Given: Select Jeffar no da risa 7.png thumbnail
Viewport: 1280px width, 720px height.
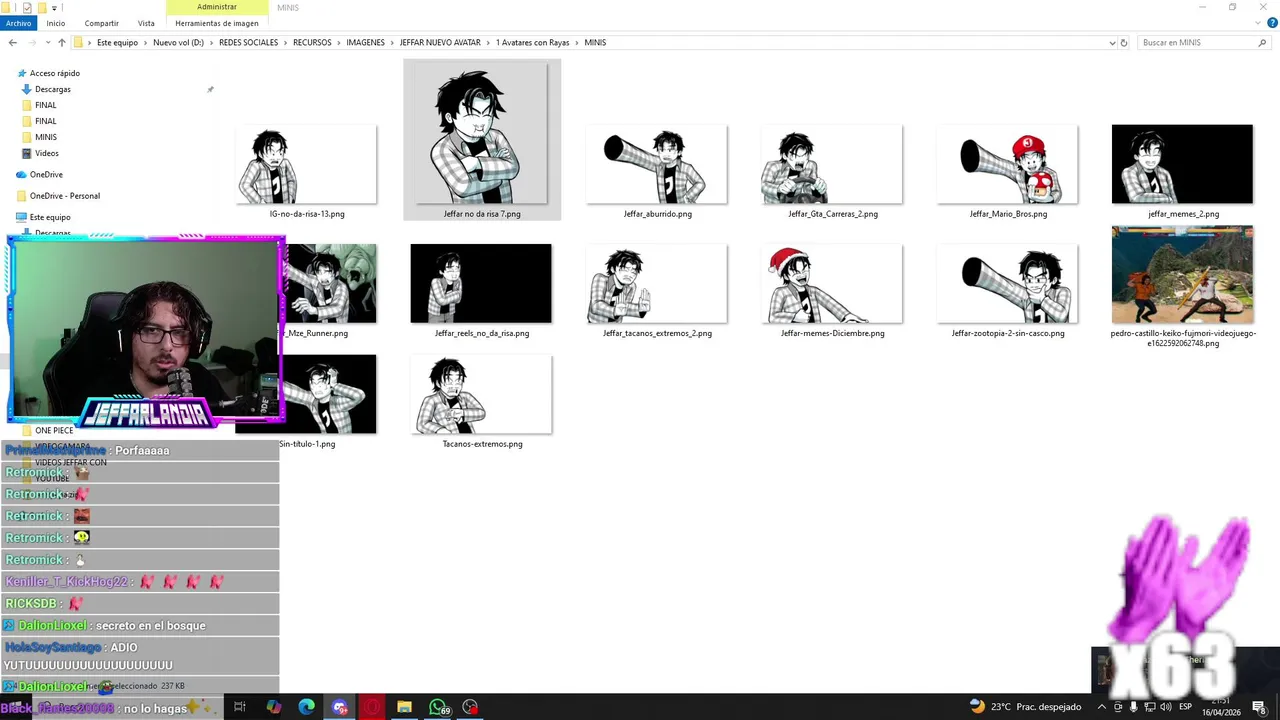Looking at the screenshot, I should click(482, 134).
